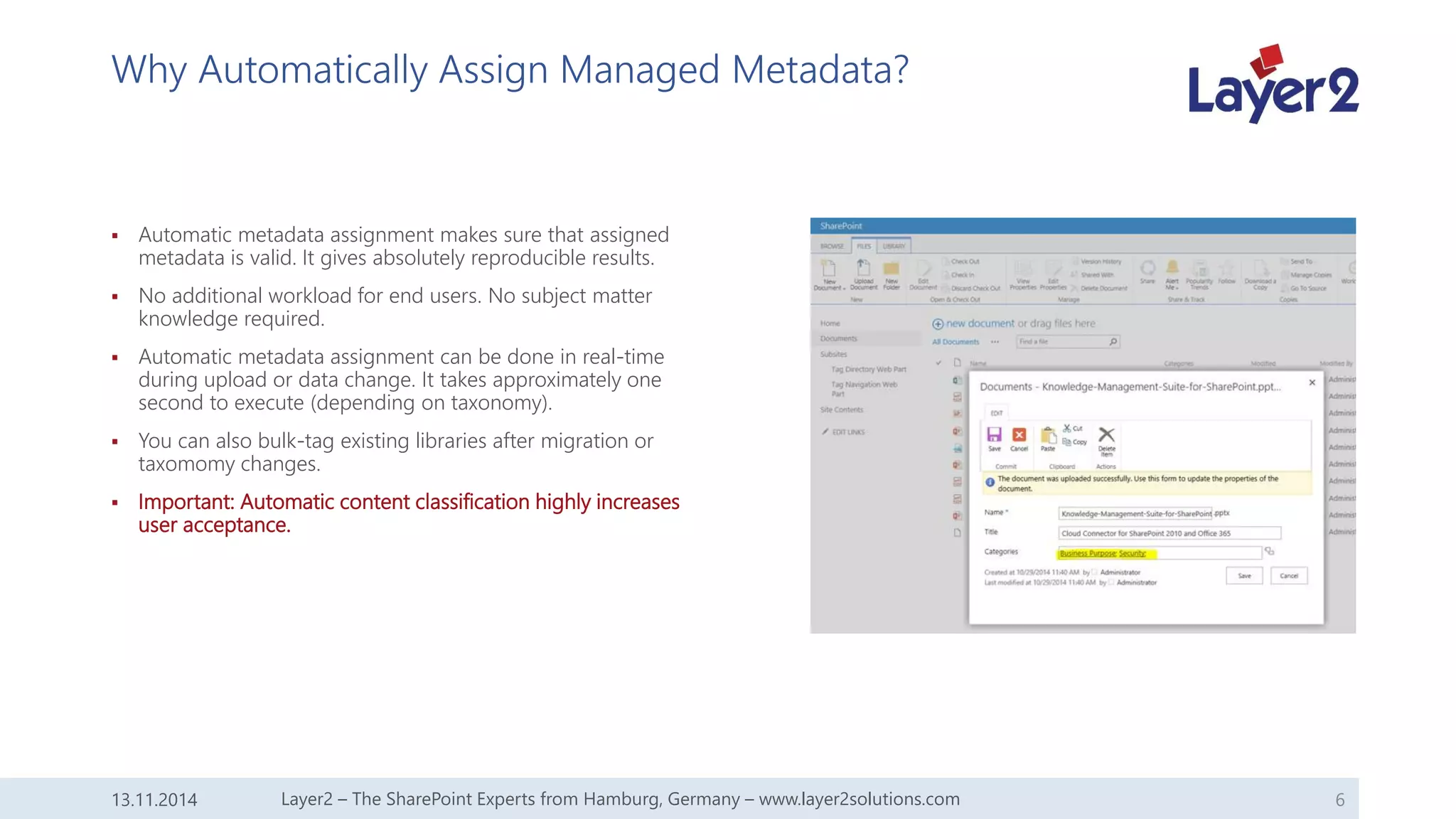Switch to the BROWSE ribbon tab

click(x=832, y=246)
